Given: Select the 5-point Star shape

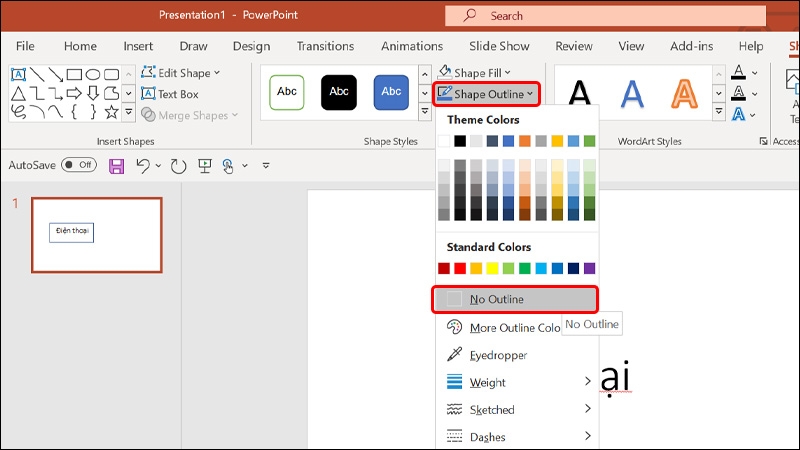Looking at the screenshot, I should tap(111, 112).
